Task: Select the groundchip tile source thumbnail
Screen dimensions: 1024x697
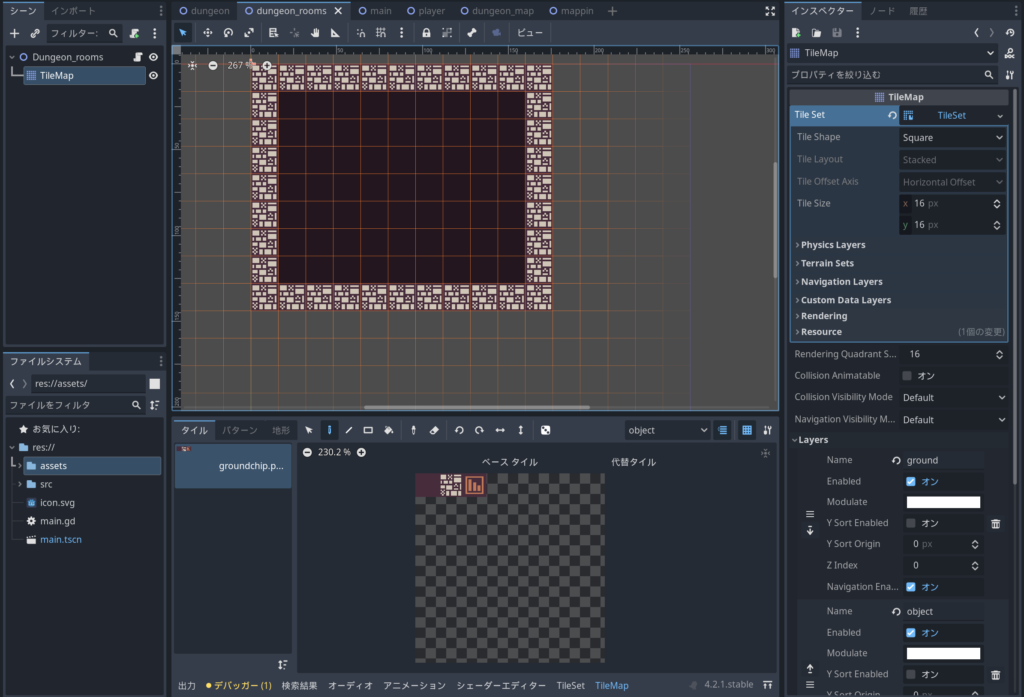Action: click(233, 467)
